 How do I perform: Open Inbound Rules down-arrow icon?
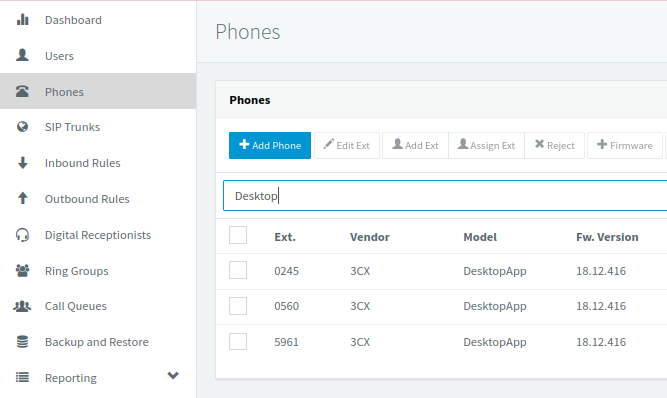click(x=23, y=163)
